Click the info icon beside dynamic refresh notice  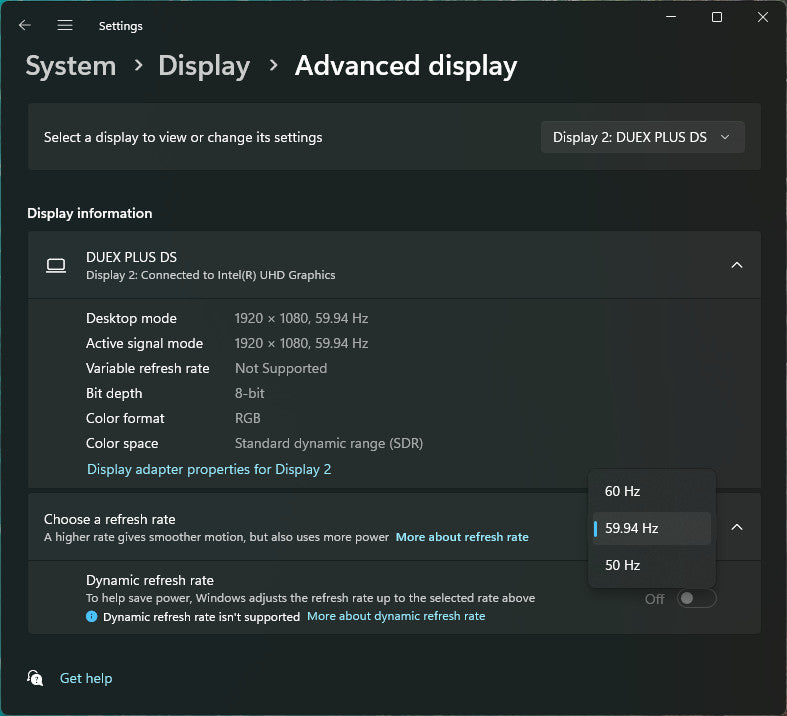pyautogui.click(x=92, y=617)
